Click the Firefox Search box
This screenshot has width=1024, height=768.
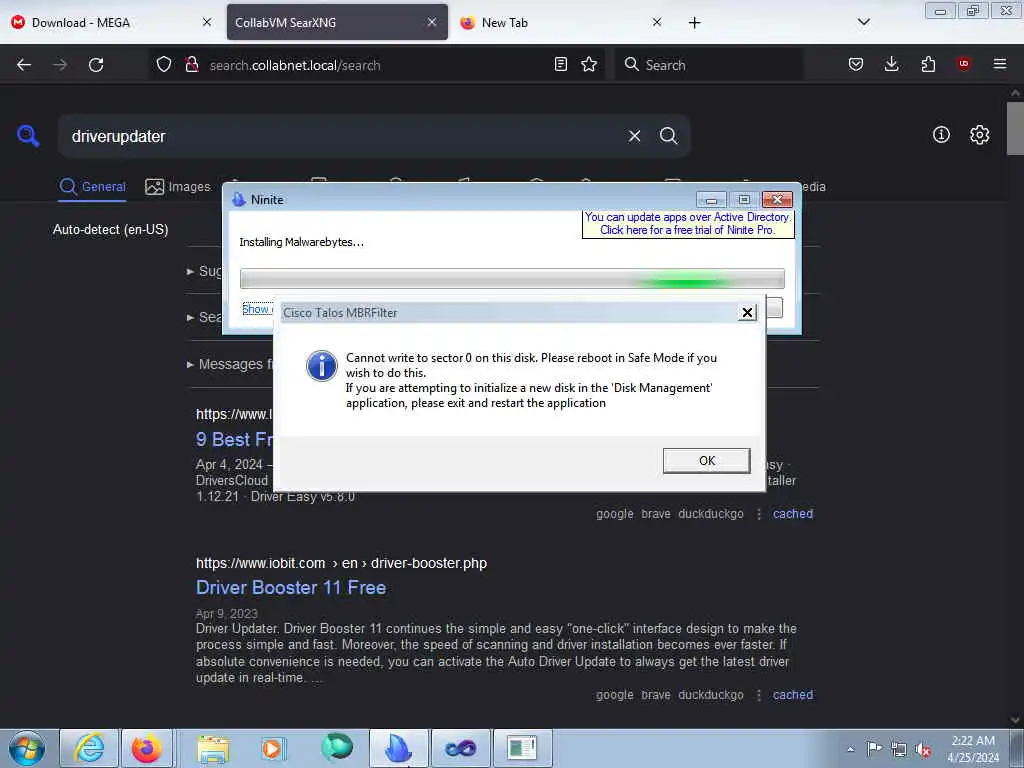[709, 65]
